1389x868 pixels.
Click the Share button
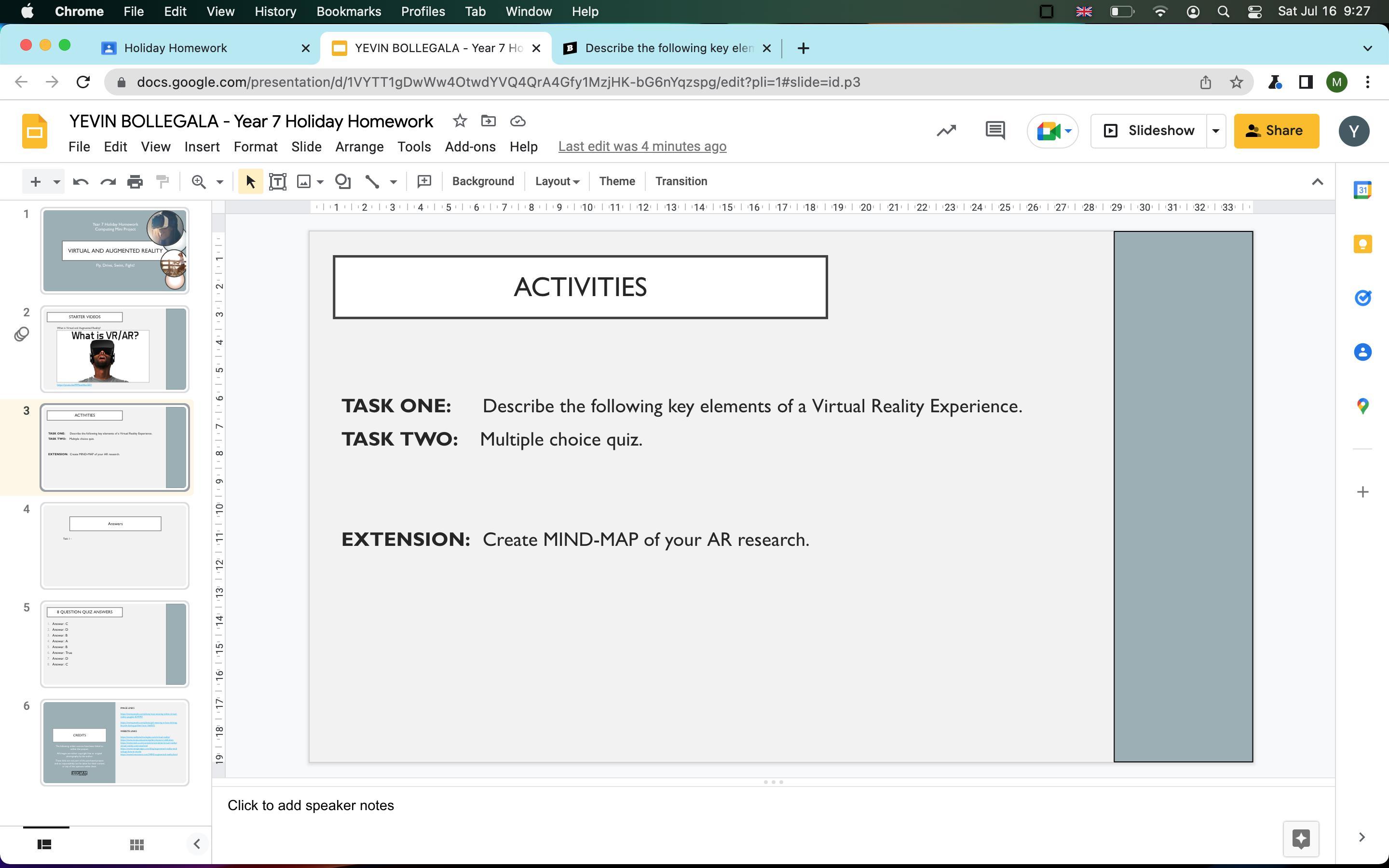(x=1276, y=131)
